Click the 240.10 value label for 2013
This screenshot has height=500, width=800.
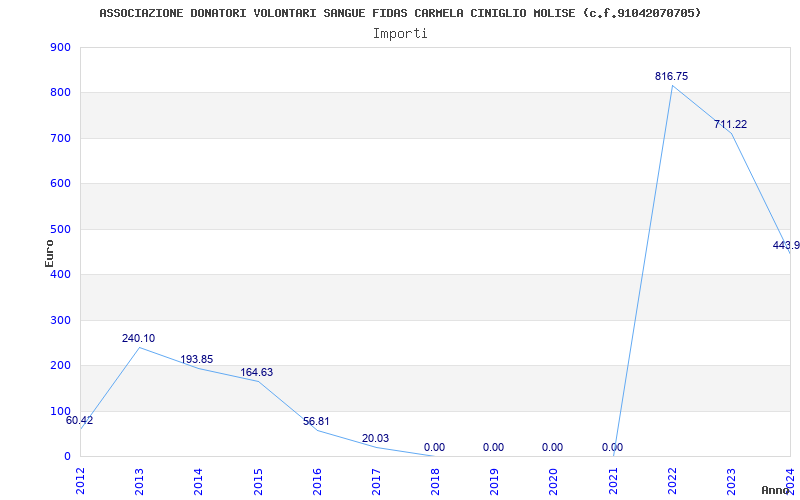click(138, 339)
